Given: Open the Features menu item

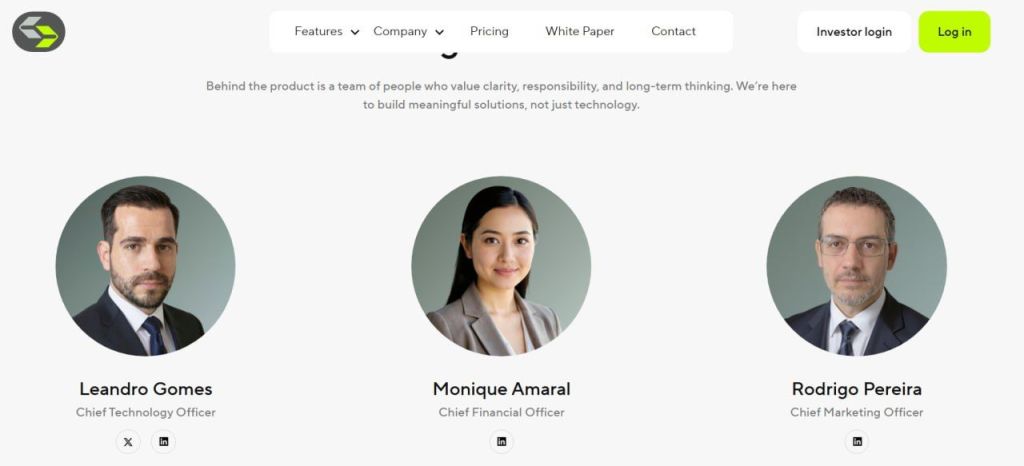Looking at the screenshot, I should (318, 31).
